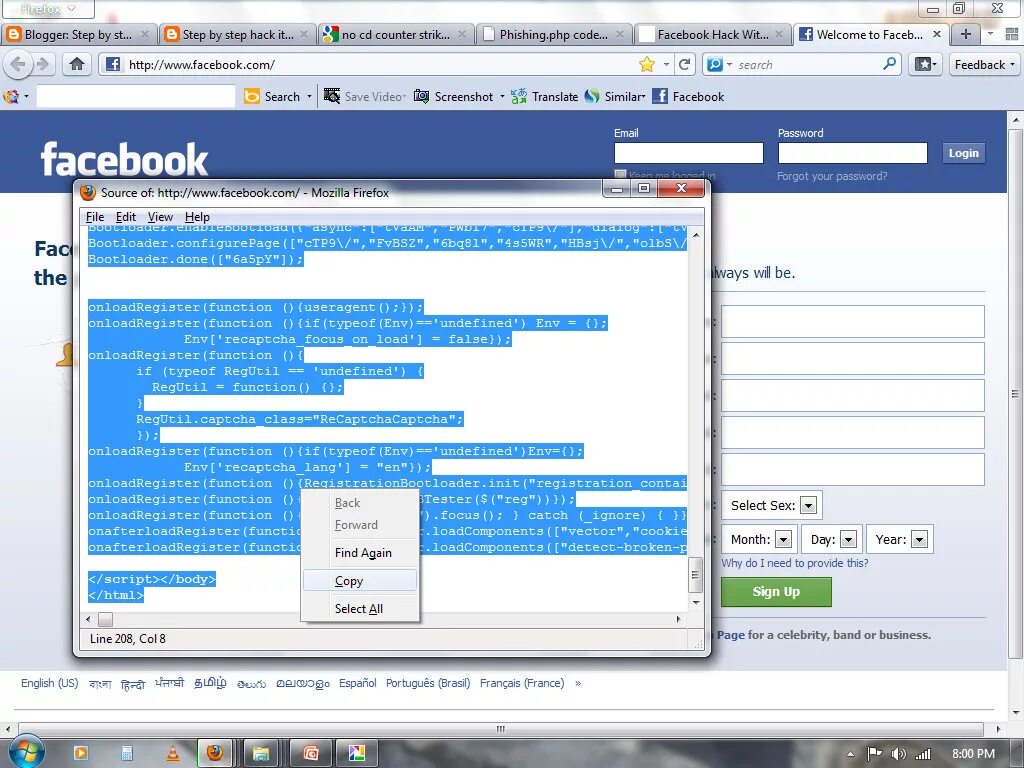Open Windows Media Player from taskbar

tap(81, 754)
